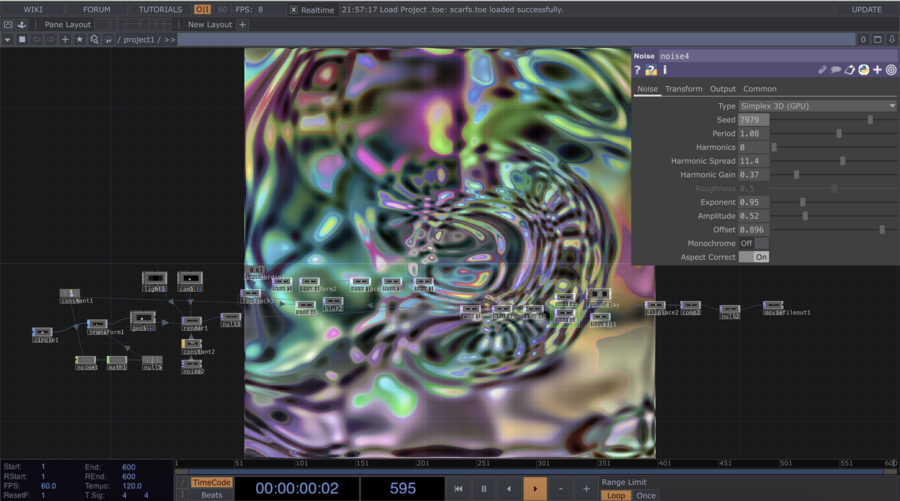Screen dimensions: 900x501
Task: Step forward one frame with plus button
Action: click(x=586, y=488)
